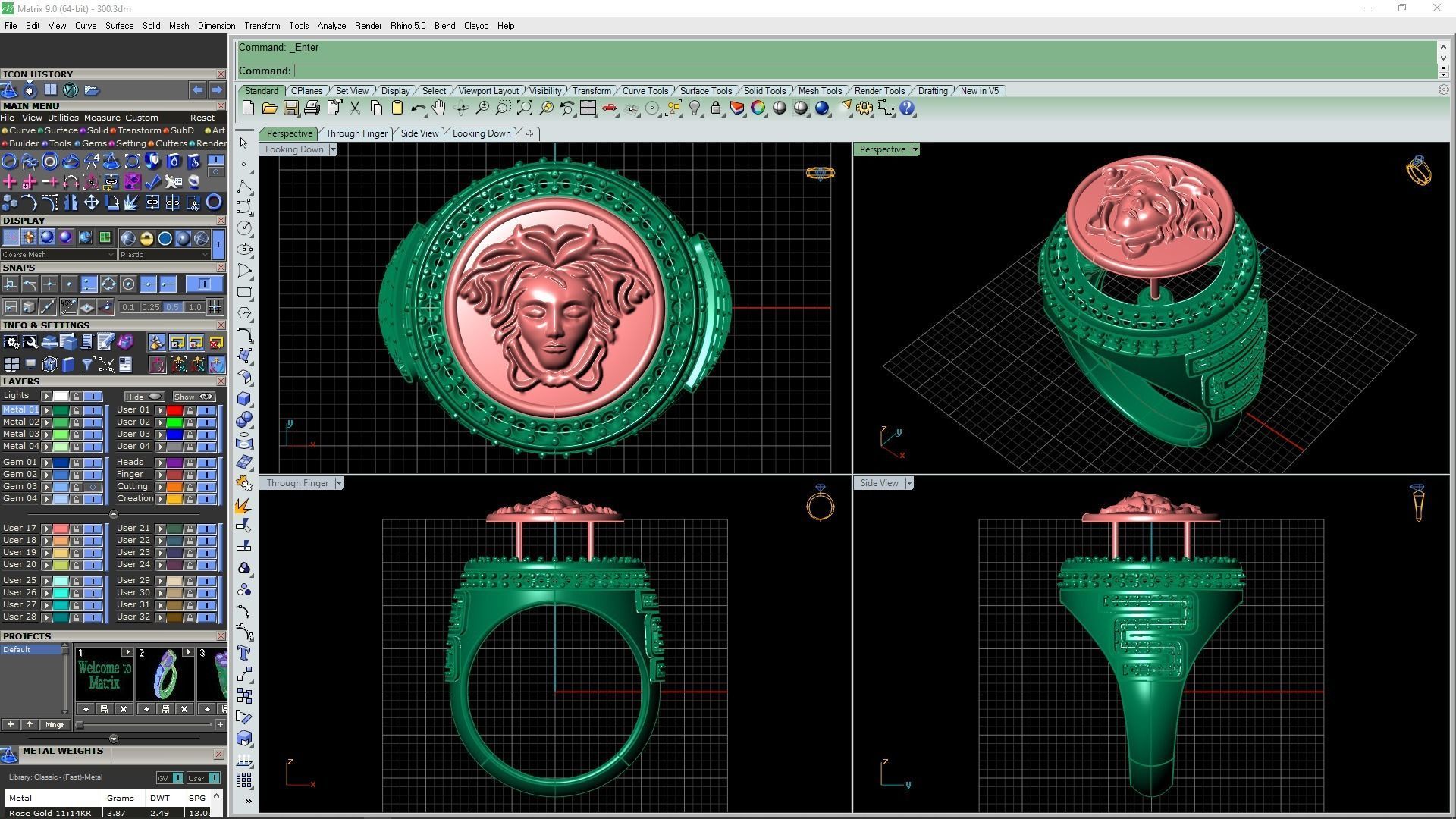Open the Looking Down viewport menu arrow
This screenshot has height=819, width=1456.
332,149
